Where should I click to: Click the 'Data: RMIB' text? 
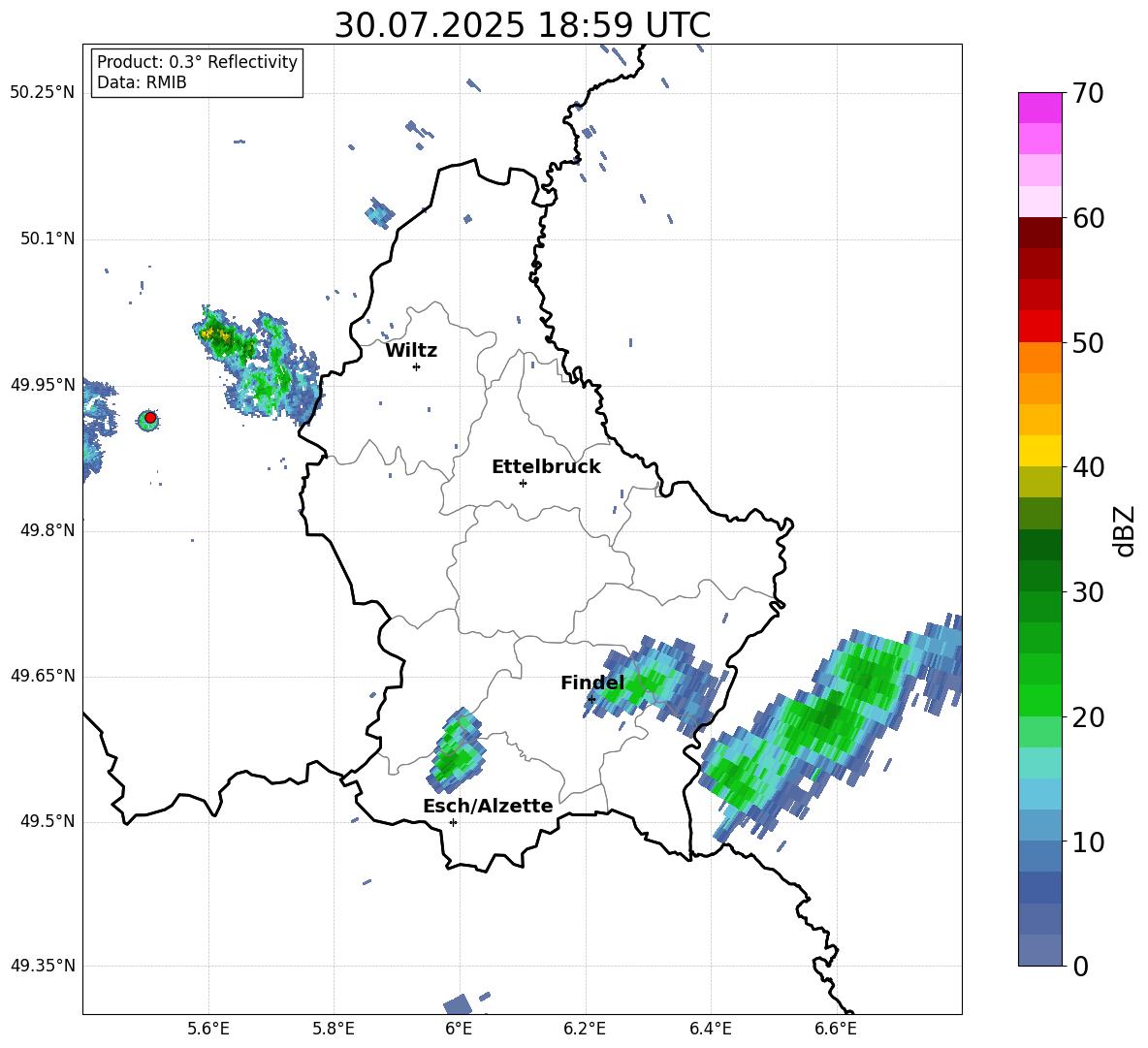click(142, 82)
